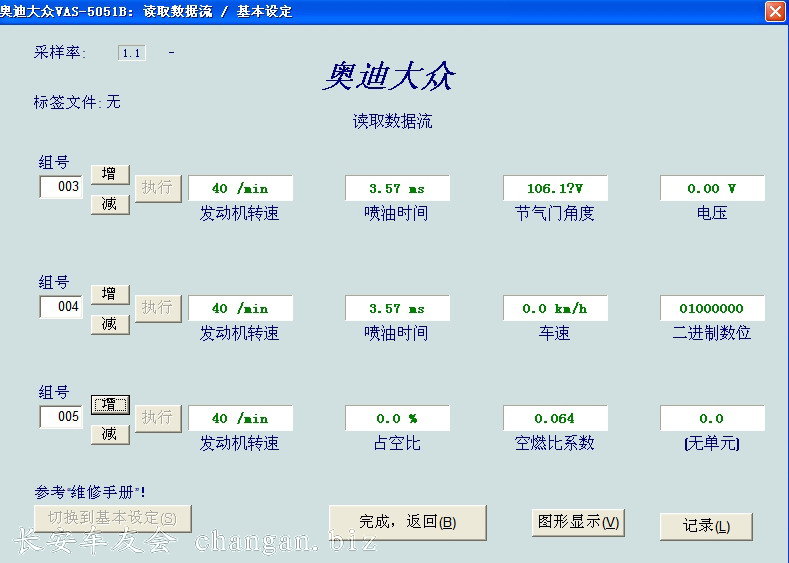Image resolution: width=789 pixels, height=563 pixels.
Task: Click 喷油时间 label in group 003
Action: pos(397,213)
